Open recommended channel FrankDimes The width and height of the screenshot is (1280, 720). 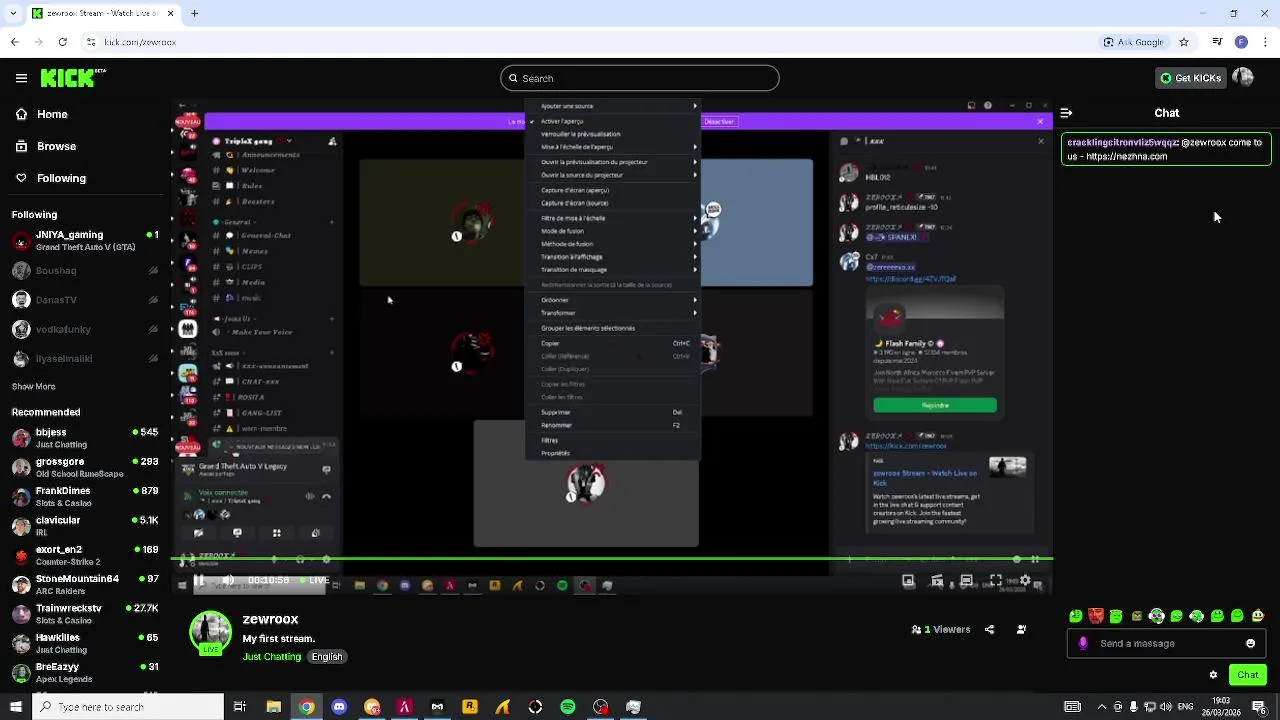85,496
